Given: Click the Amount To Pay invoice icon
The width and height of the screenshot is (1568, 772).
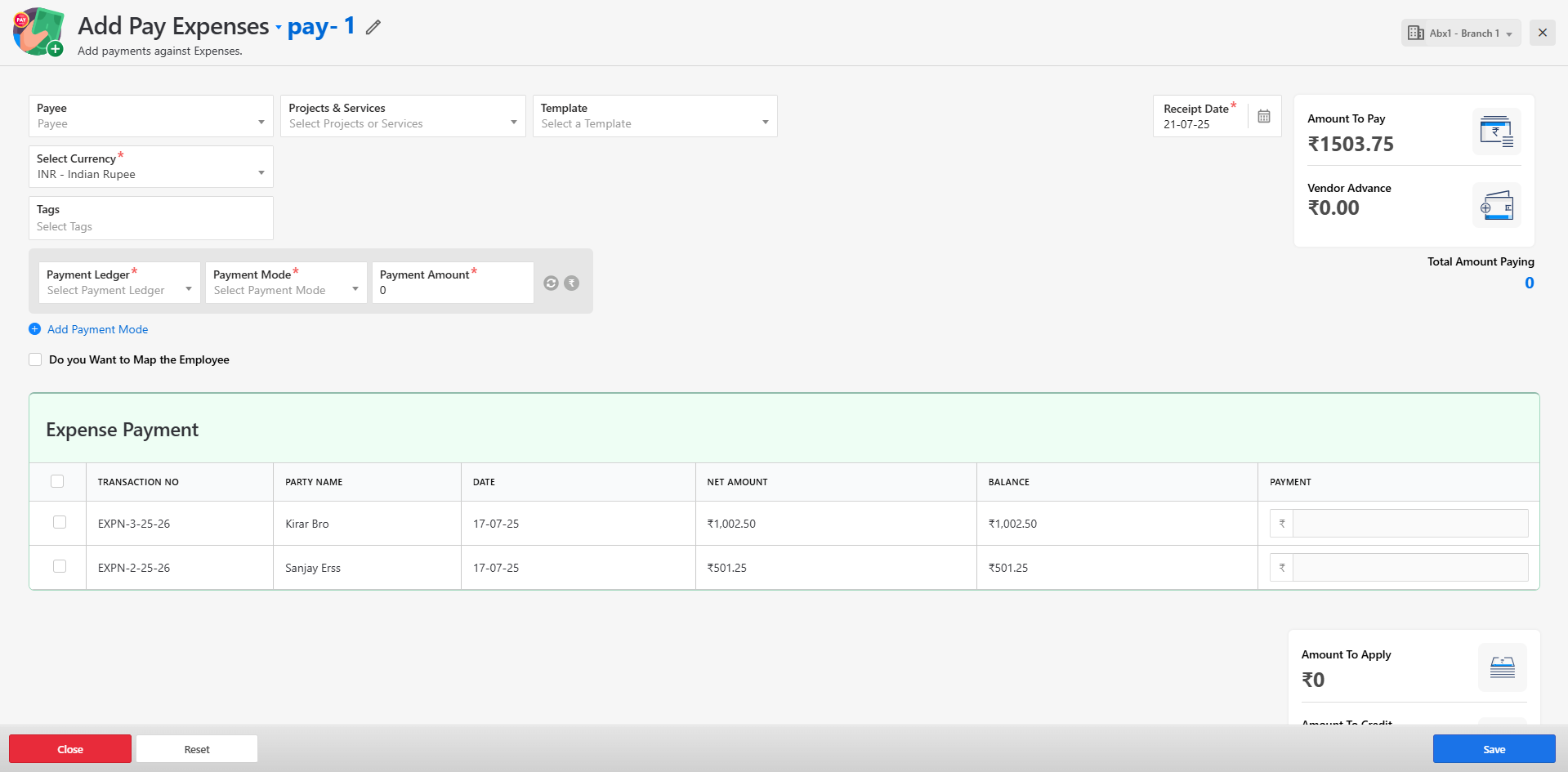Looking at the screenshot, I should [x=1496, y=132].
